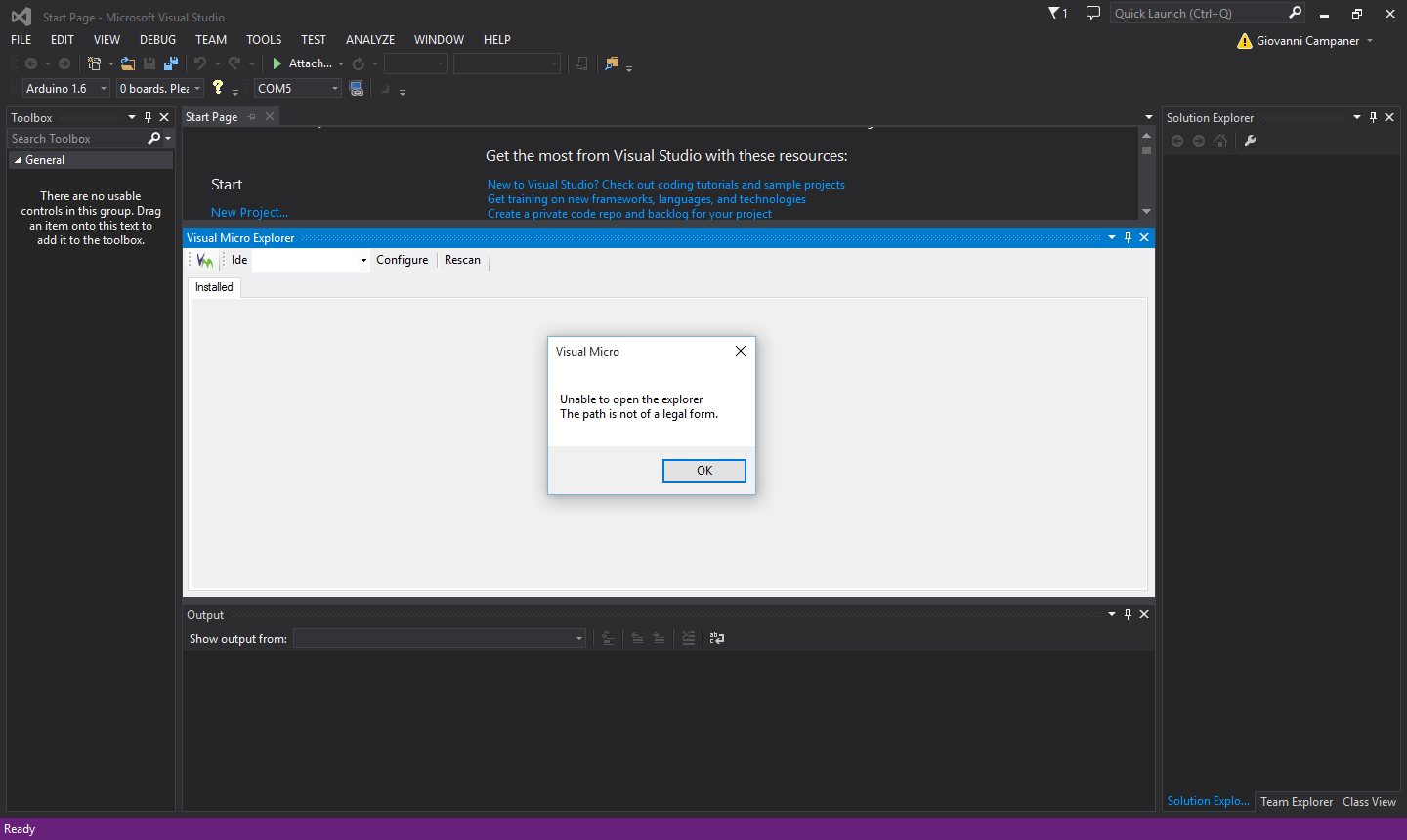Click the Solution Explorer Properties wrench icon
Viewport: 1407px width, 840px height.
point(1250,141)
